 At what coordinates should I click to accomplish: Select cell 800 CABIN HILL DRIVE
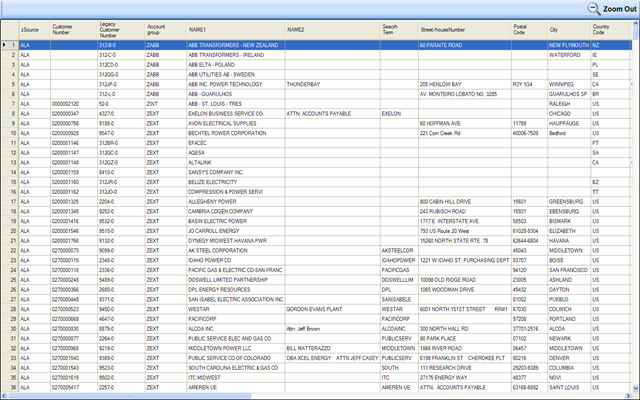point(464,202)
